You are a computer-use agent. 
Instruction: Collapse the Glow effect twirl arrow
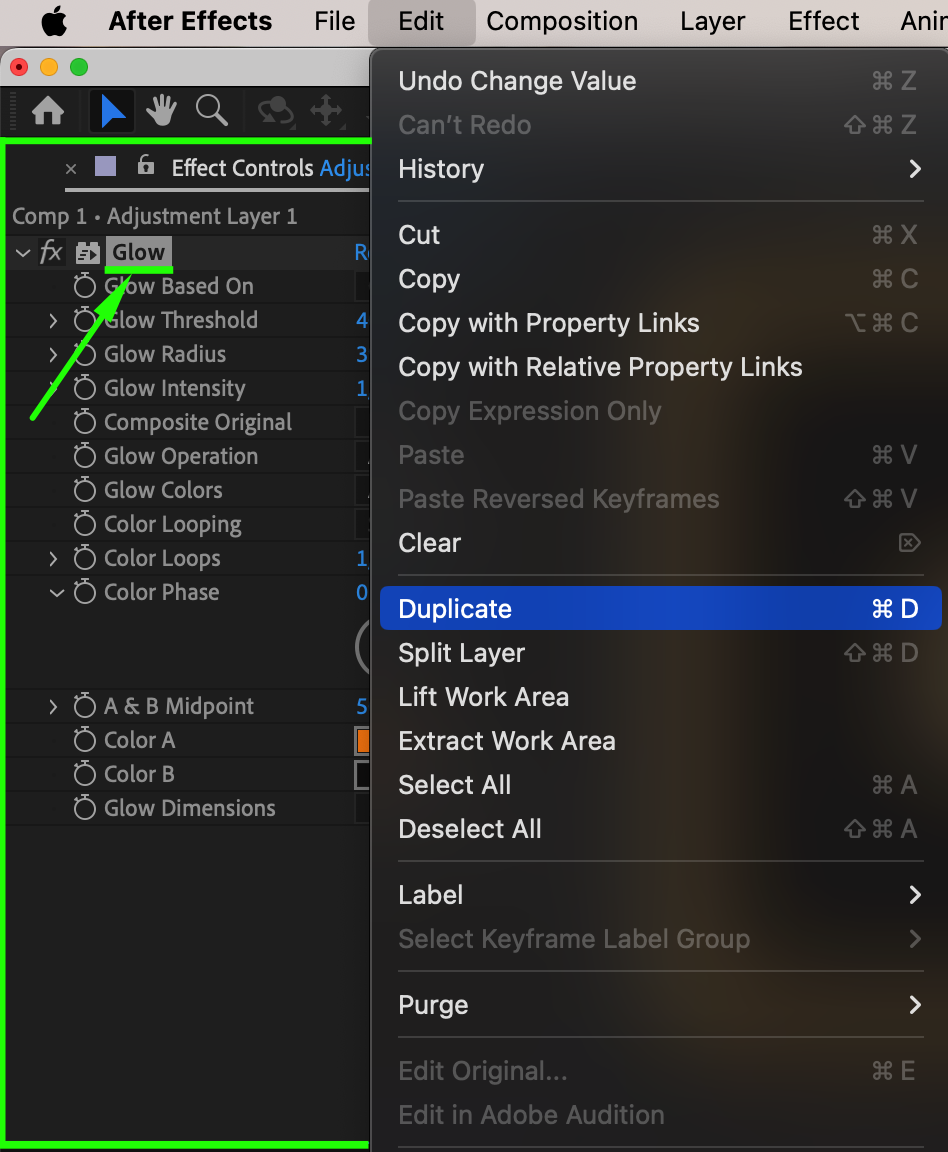[23, 253]
